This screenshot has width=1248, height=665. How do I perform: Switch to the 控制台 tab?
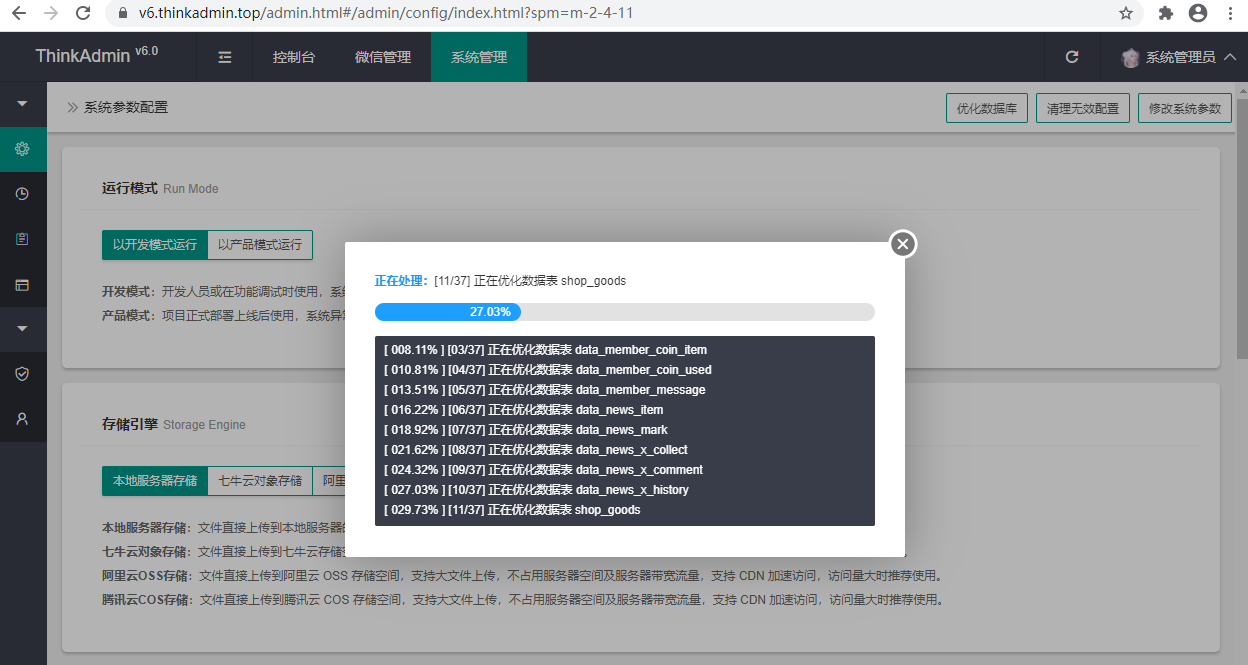pyautogui.click(x=294, y=57)
